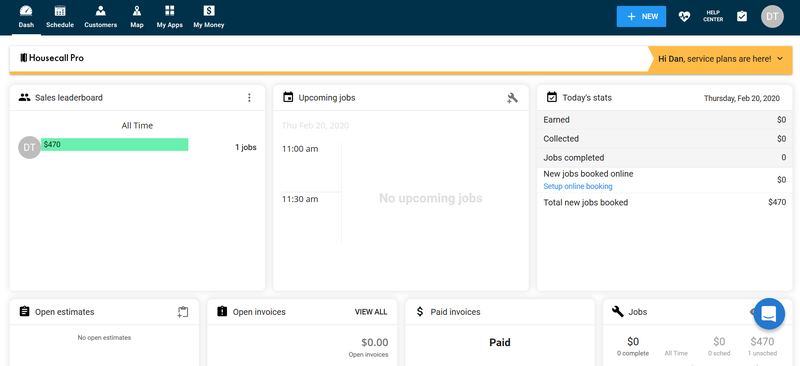Click the add job wrench icon

coord(512,98)
